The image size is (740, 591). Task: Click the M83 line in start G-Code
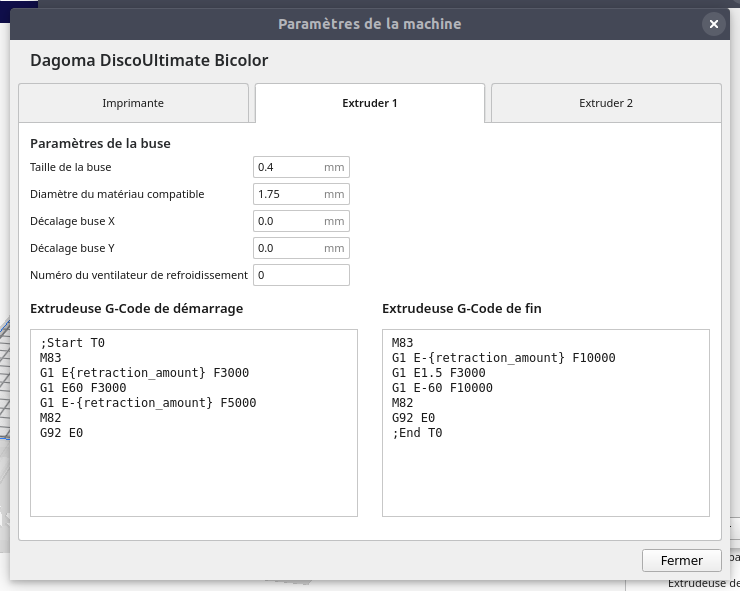click(50, 358)
